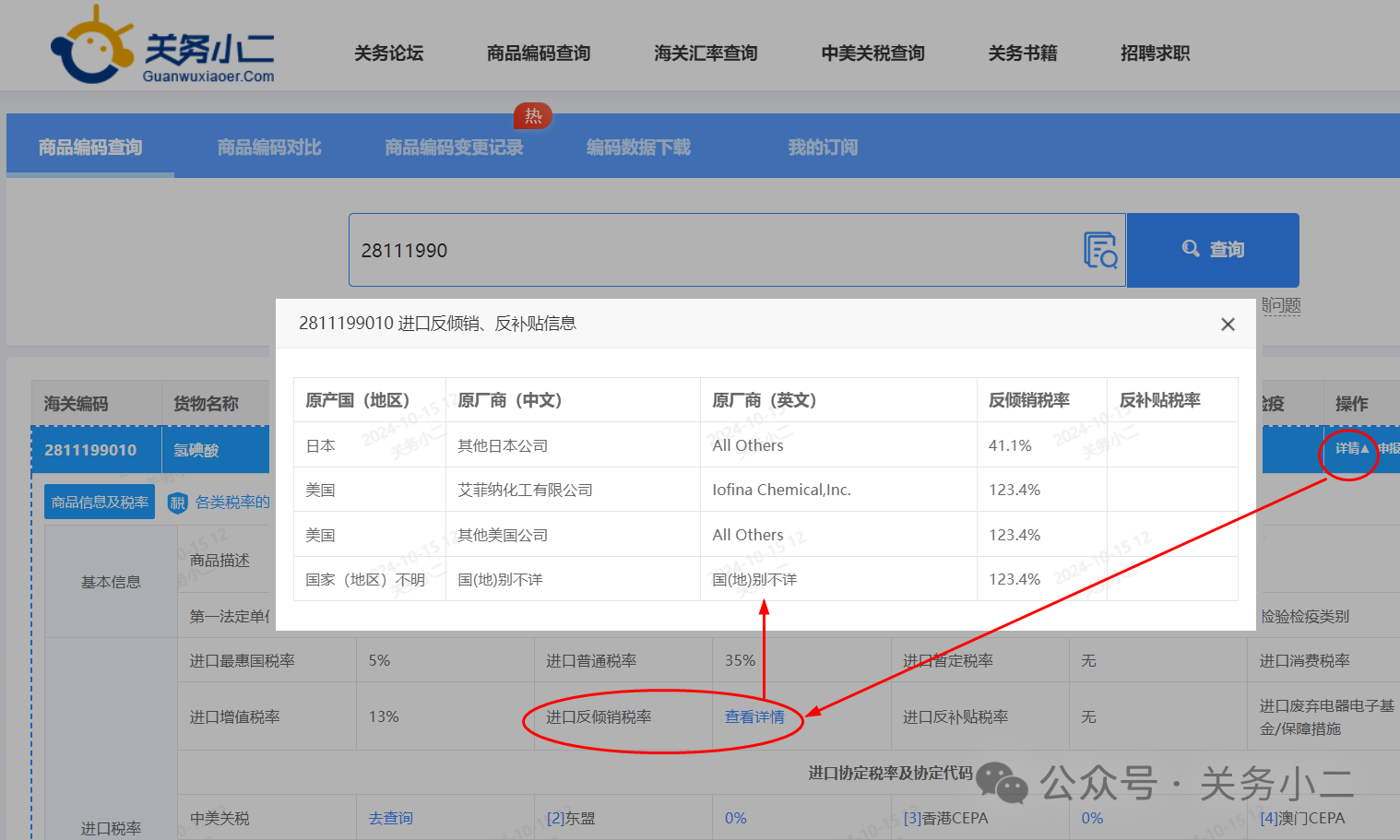Click the 去查询 link for 中美关税

[391, 819]
